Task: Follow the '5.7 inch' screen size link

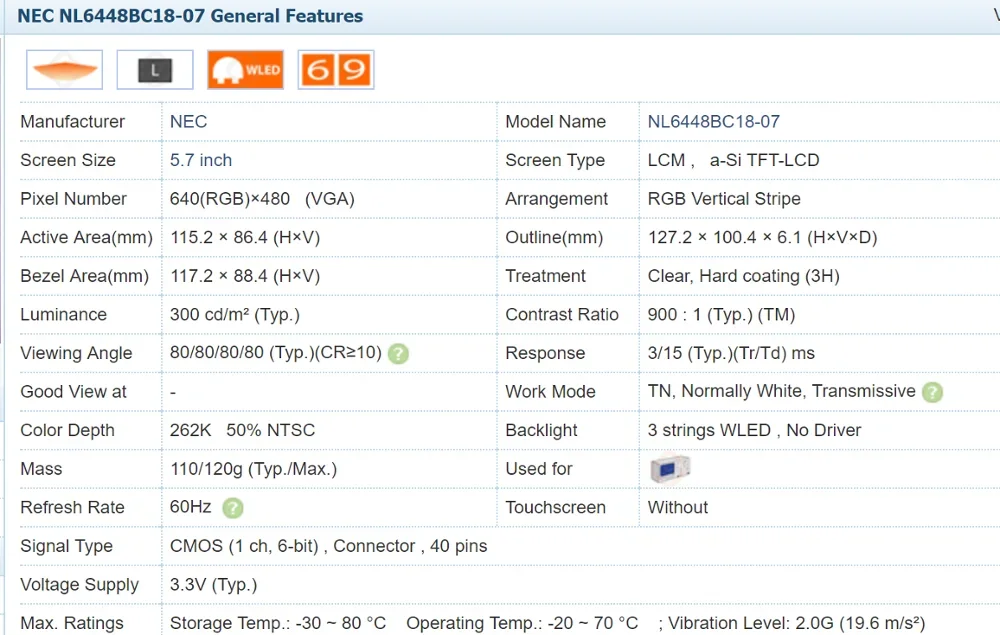Action: tap(201, 160)
